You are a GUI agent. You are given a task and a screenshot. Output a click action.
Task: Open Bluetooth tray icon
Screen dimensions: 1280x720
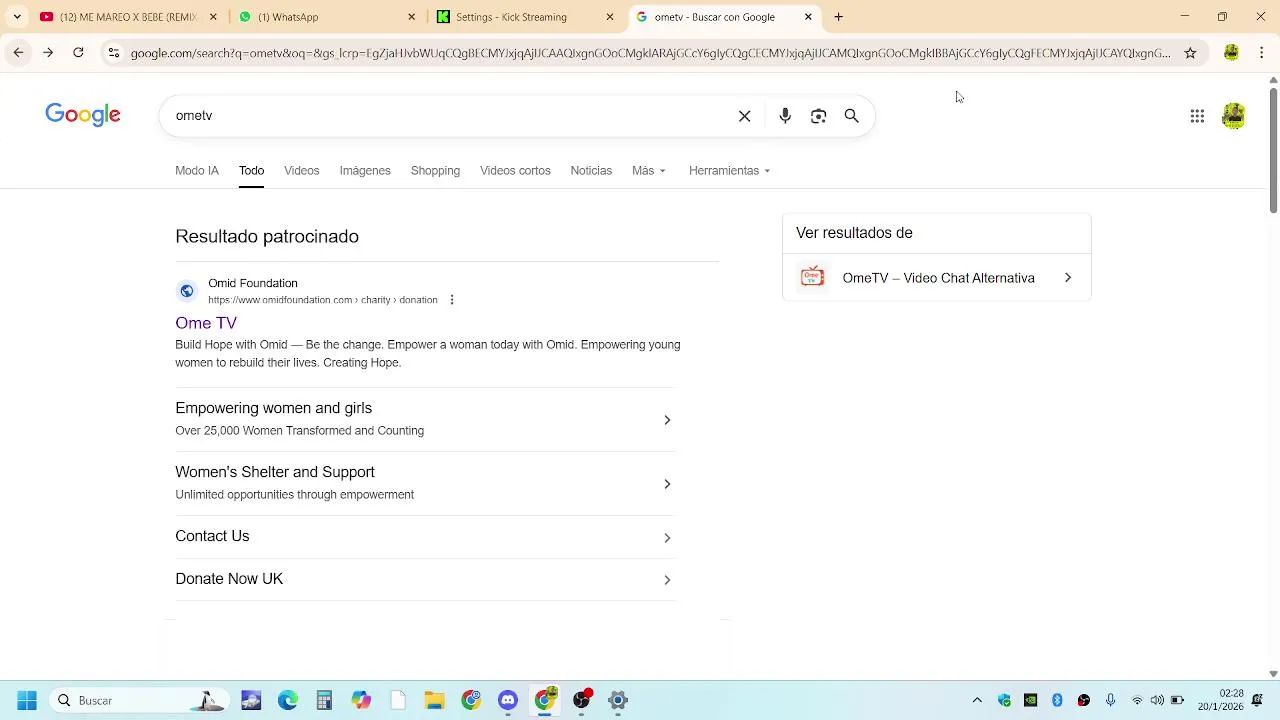[1057, 700]
